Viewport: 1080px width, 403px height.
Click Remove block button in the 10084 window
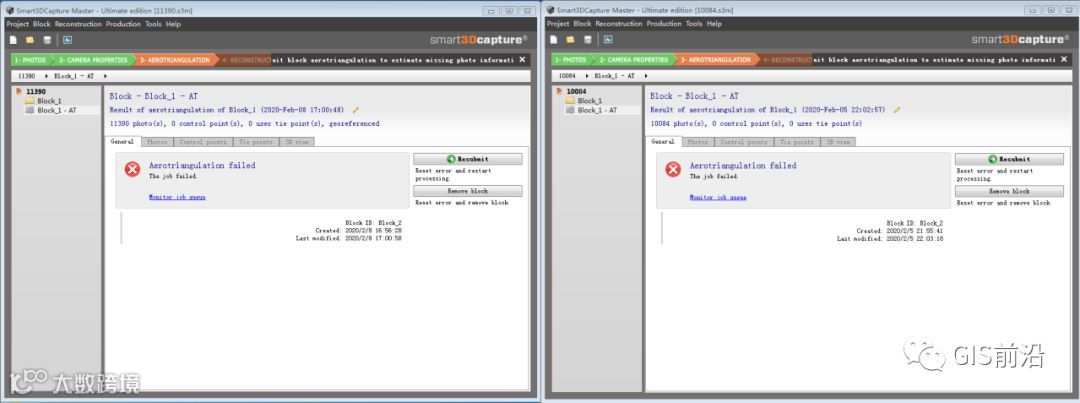1009,192
